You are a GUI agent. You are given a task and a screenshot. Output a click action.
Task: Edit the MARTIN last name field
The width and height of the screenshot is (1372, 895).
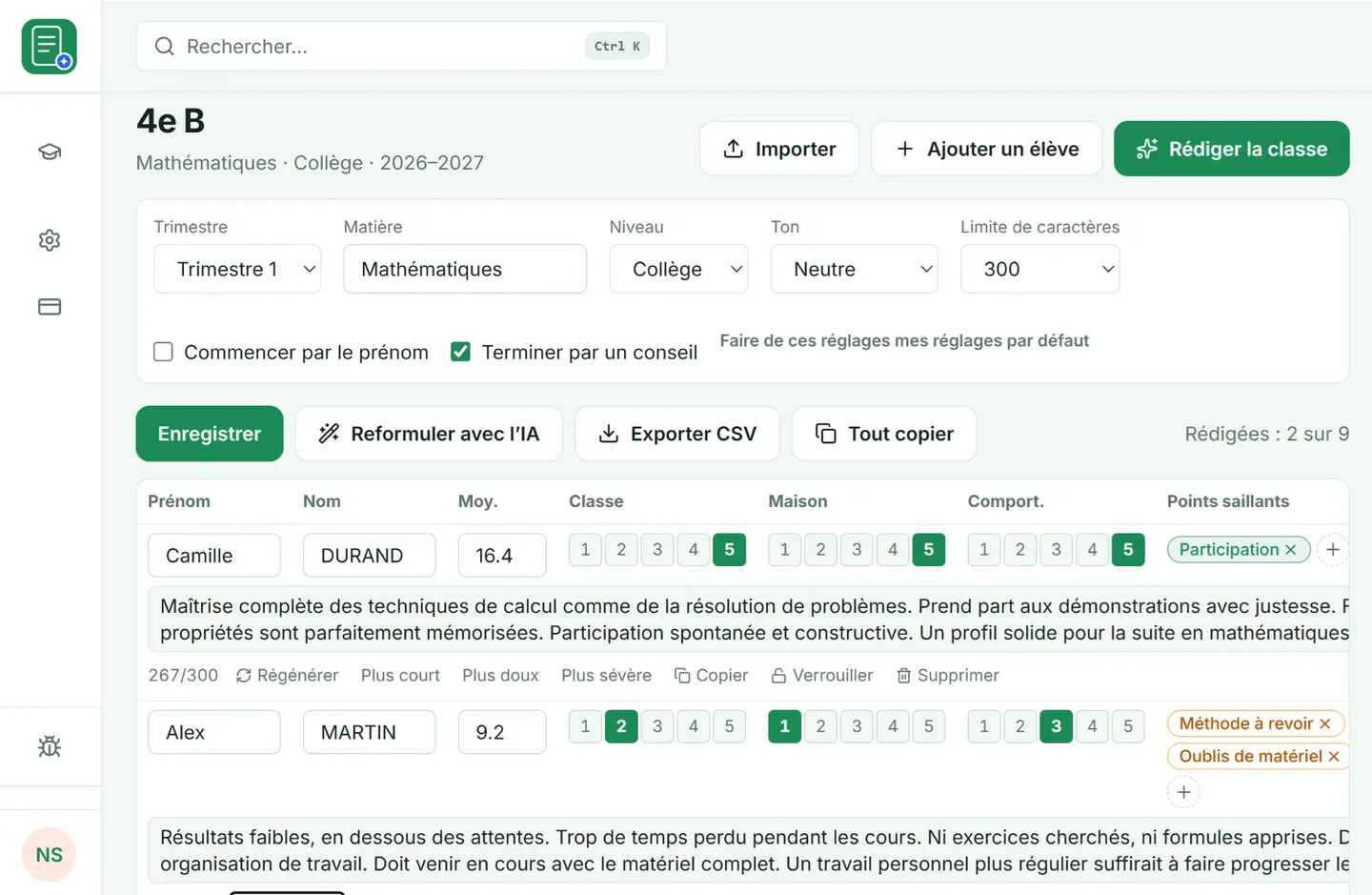[x=370, y=732]
